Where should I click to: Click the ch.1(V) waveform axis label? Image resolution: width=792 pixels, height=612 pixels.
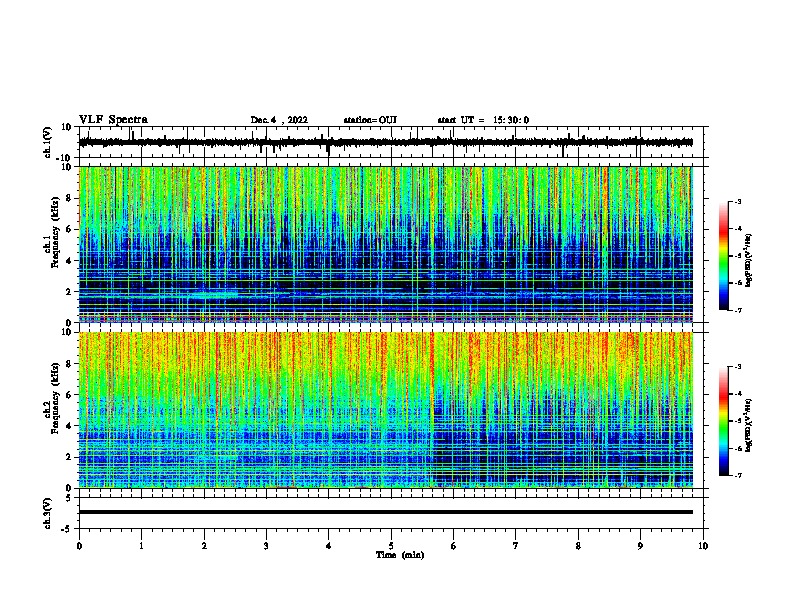click(48, 142)
